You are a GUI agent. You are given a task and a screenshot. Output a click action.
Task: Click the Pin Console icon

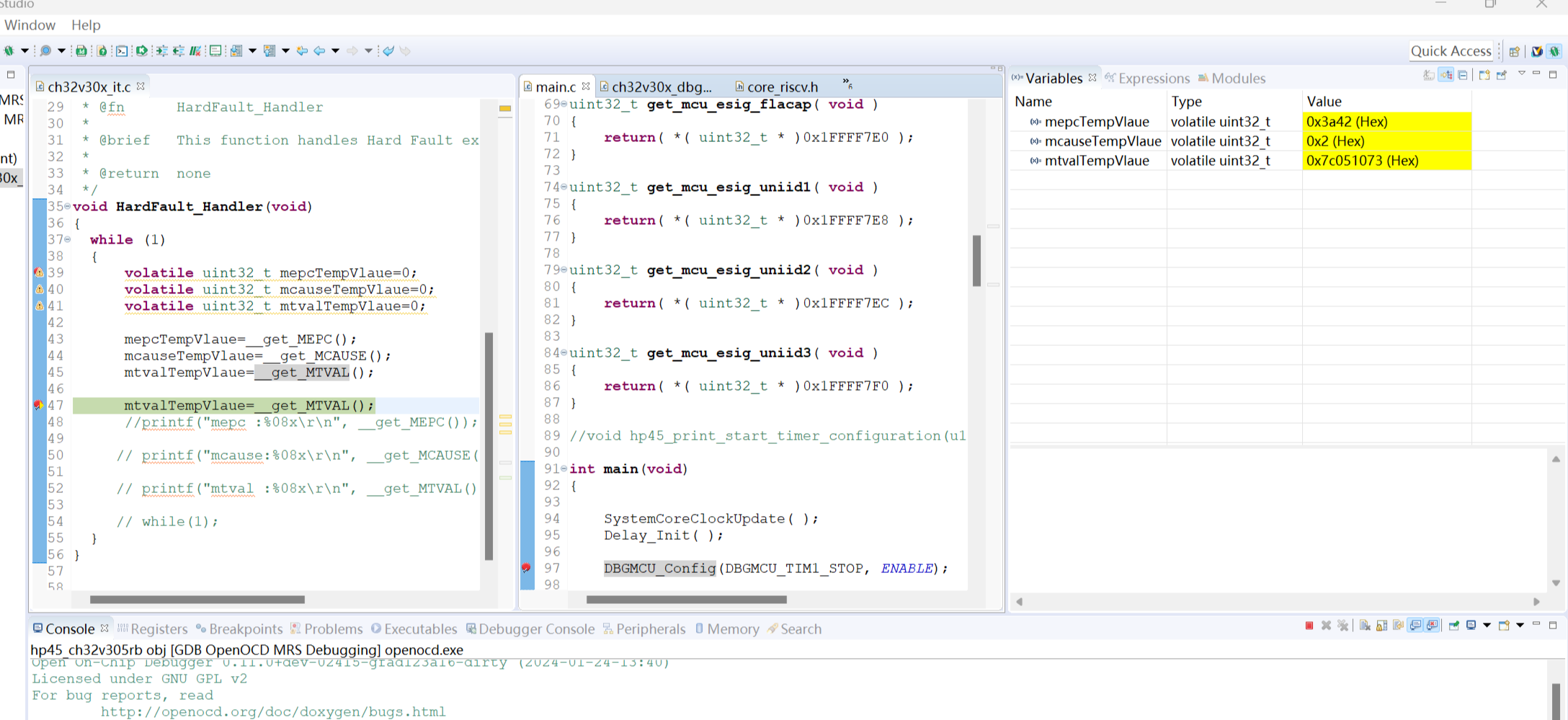1454,626
